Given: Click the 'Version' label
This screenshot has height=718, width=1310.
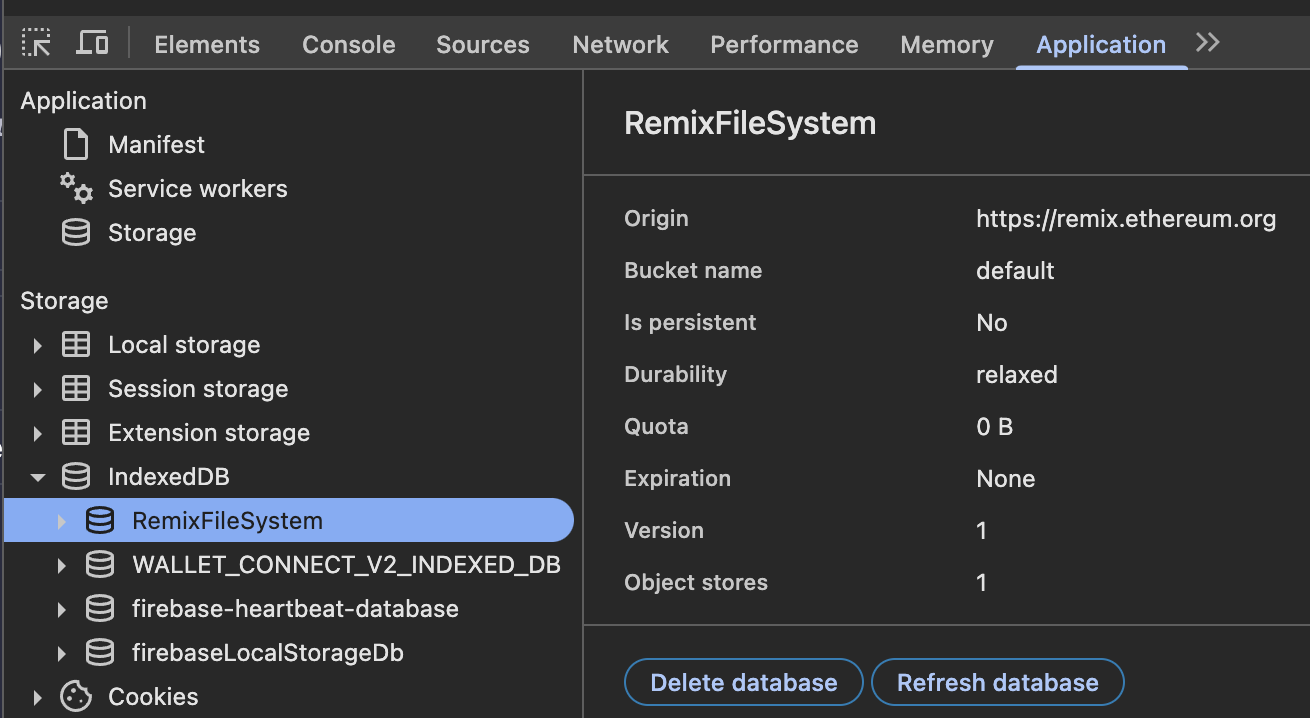Looking at the screenshot, I should [x=664, y=531].
